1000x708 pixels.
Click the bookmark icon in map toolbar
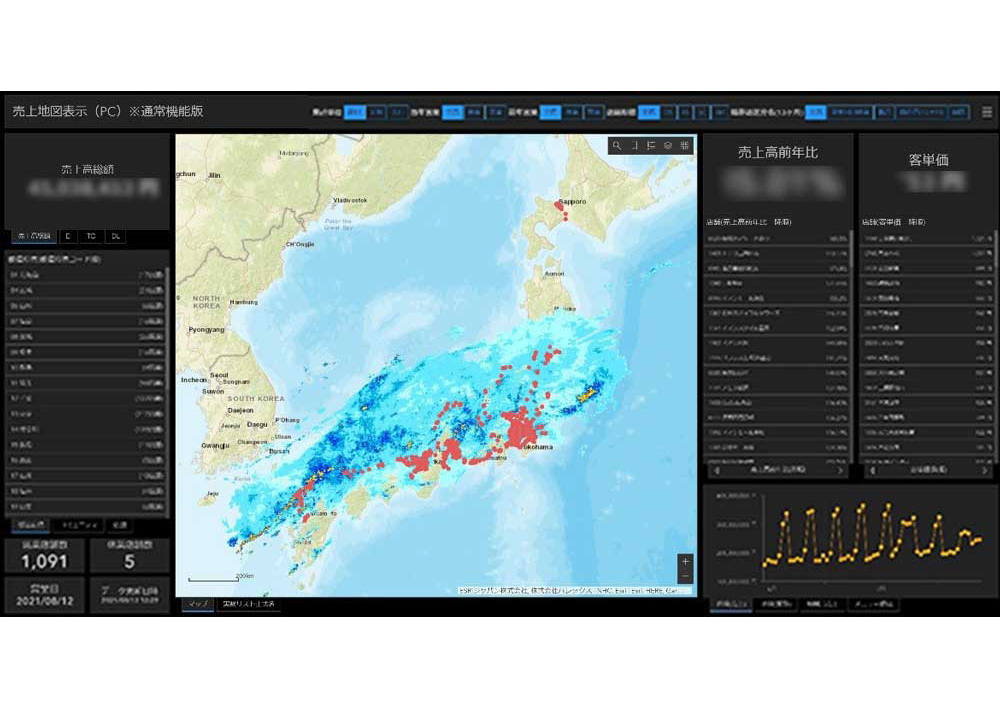coord(634,146)
